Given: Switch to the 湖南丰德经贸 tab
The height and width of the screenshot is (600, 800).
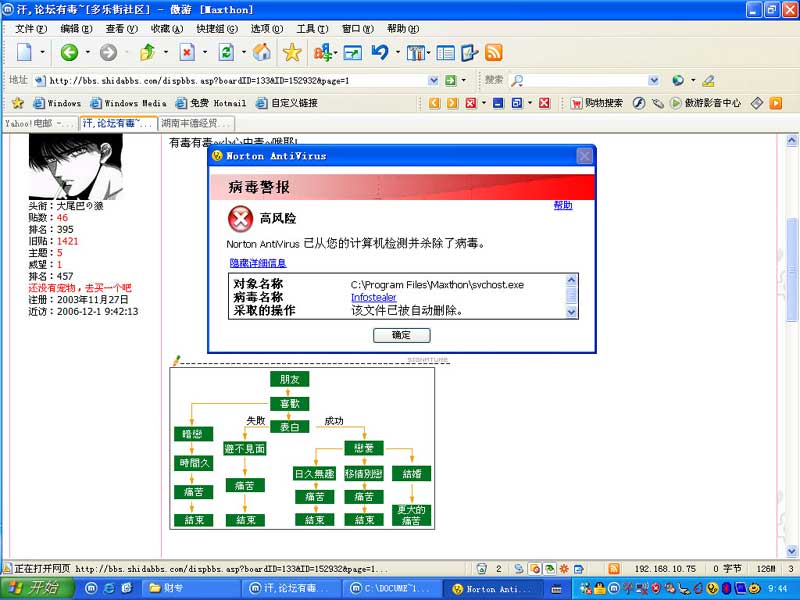Looking at the screenshot, I should [196, 124].
